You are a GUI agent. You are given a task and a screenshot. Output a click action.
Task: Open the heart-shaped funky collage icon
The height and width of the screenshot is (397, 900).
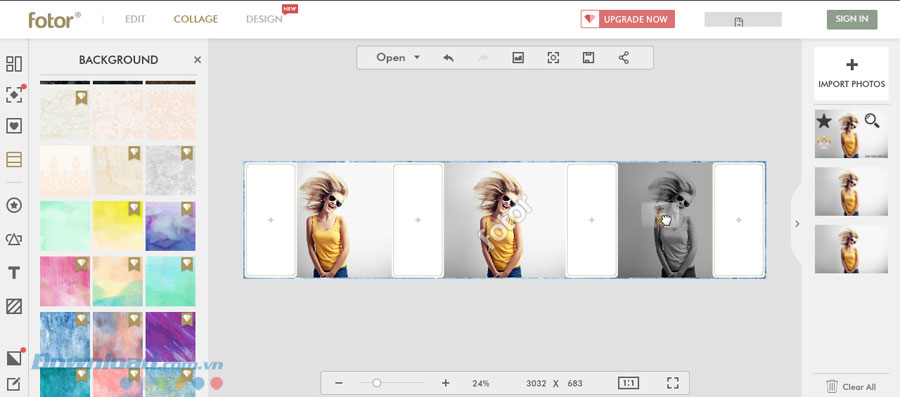pos(14,126)
